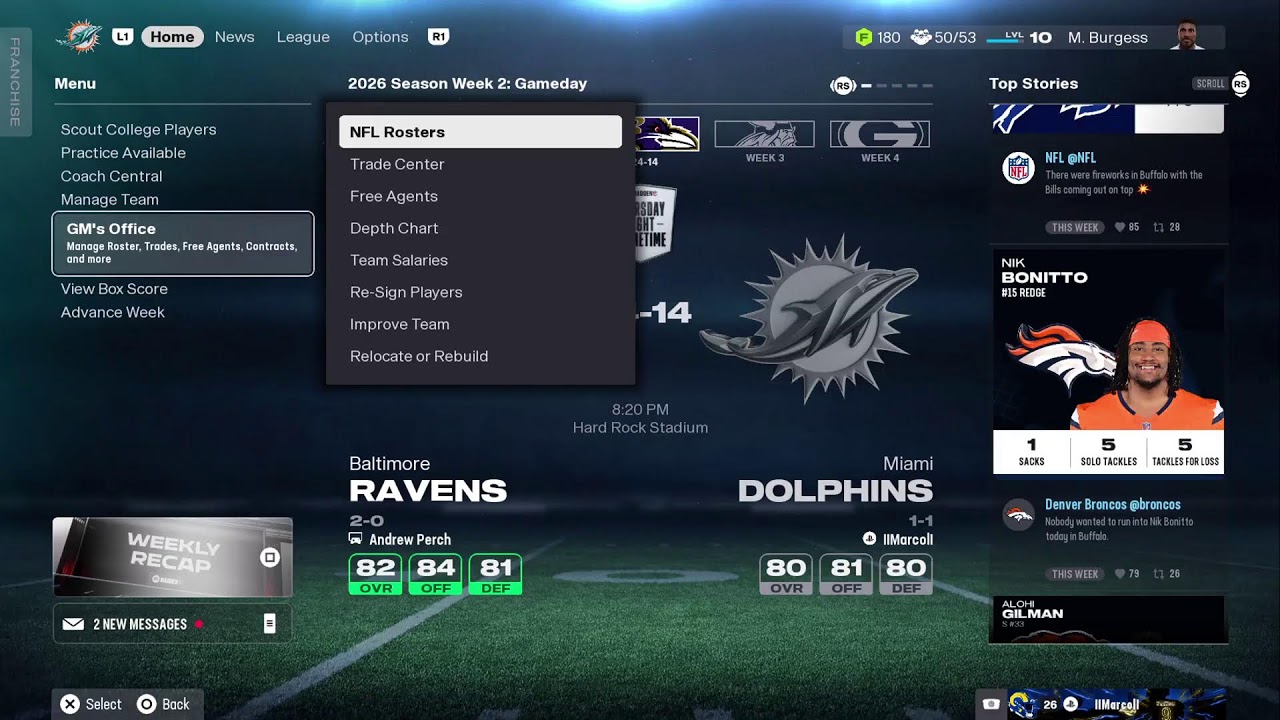Select Scout College Players

138,129
